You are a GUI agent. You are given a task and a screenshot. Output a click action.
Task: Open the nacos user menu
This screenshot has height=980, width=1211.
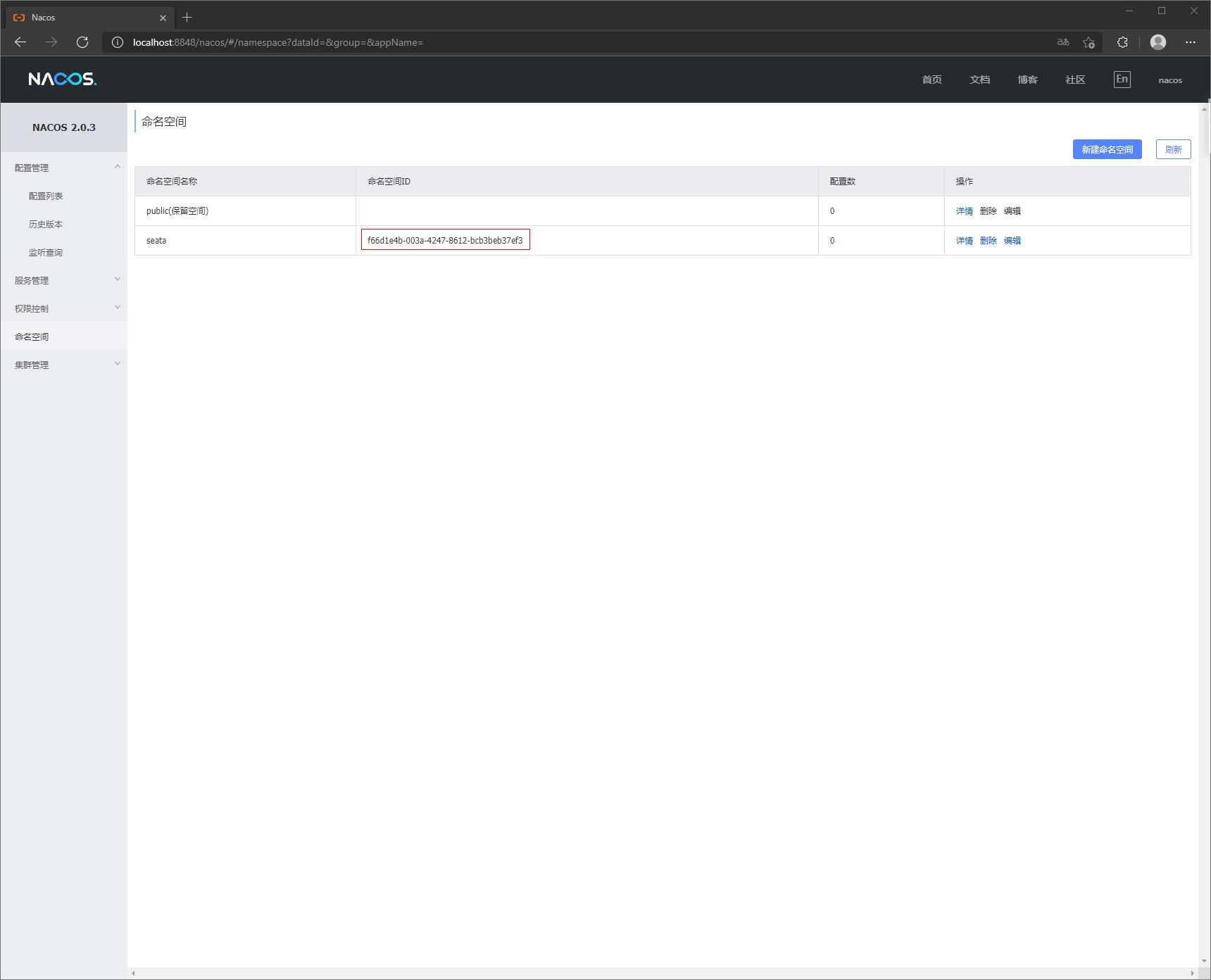click(1170, 80)
